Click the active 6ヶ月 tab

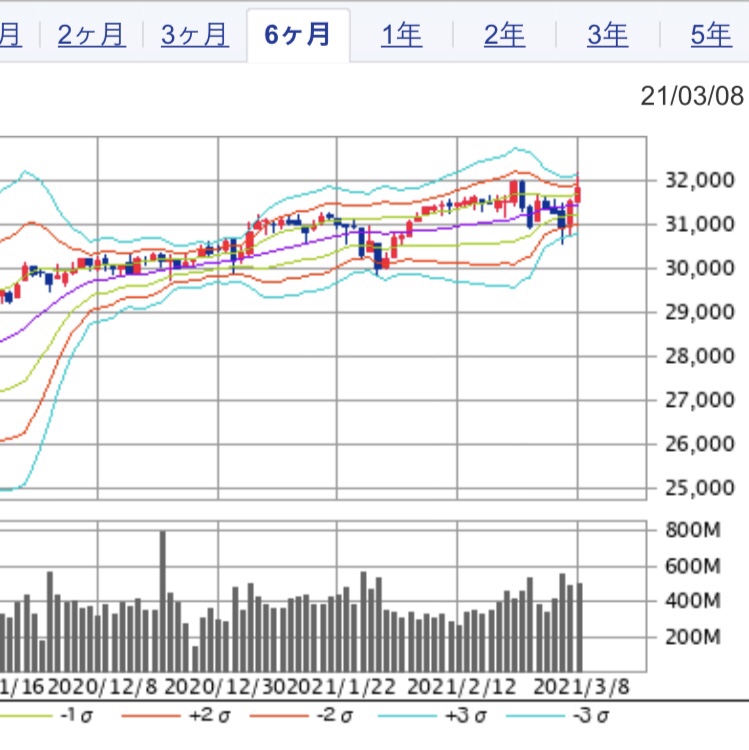click(298, 35)
